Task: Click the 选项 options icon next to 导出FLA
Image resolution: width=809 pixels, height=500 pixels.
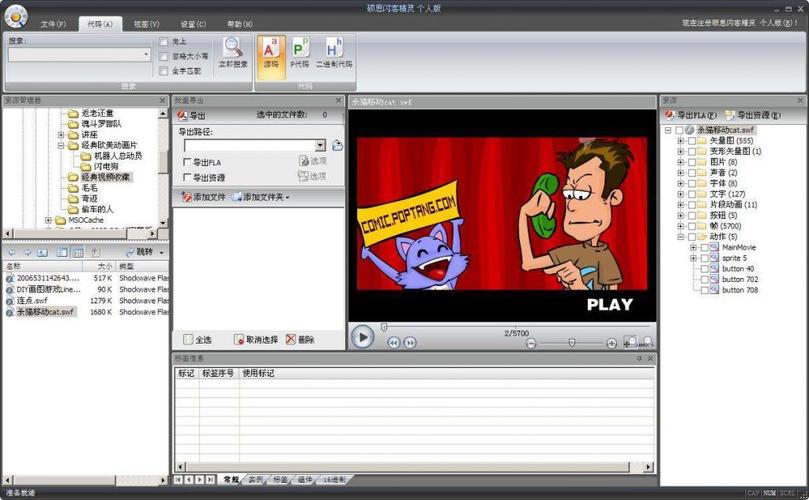Action: 304,161
